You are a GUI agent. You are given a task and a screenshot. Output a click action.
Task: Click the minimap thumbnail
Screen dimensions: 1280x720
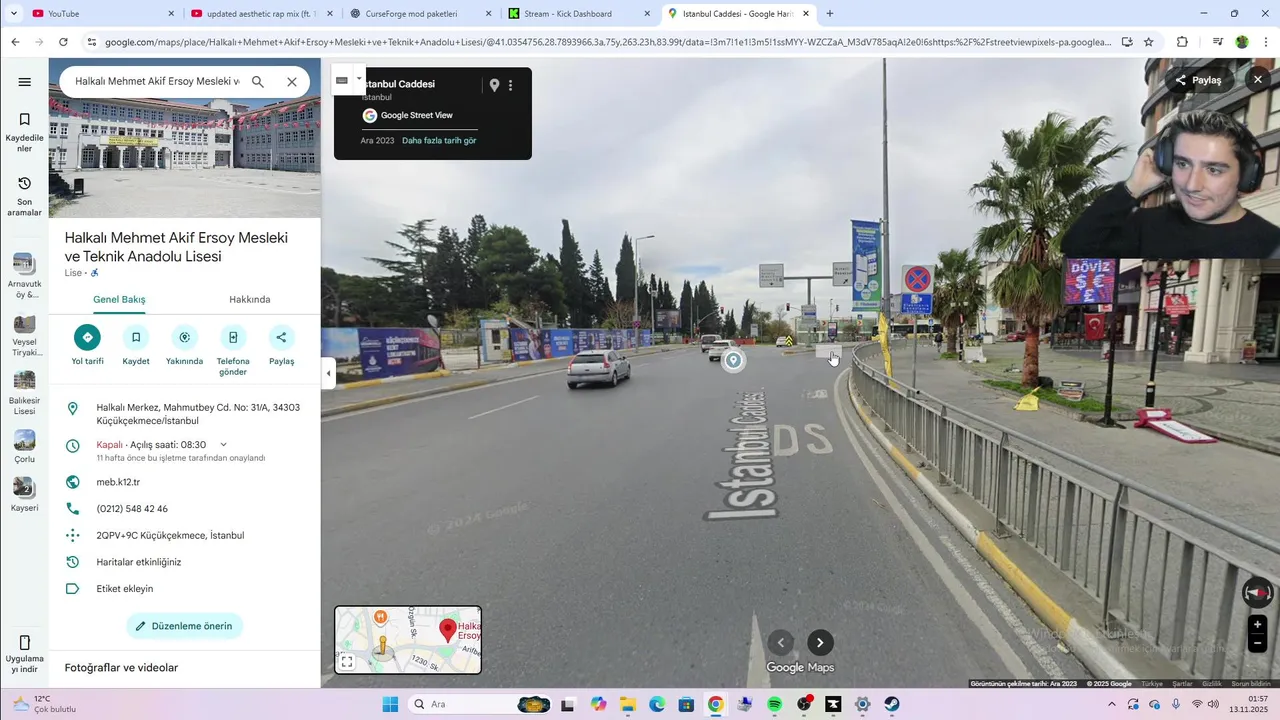(x=408, y=640)
